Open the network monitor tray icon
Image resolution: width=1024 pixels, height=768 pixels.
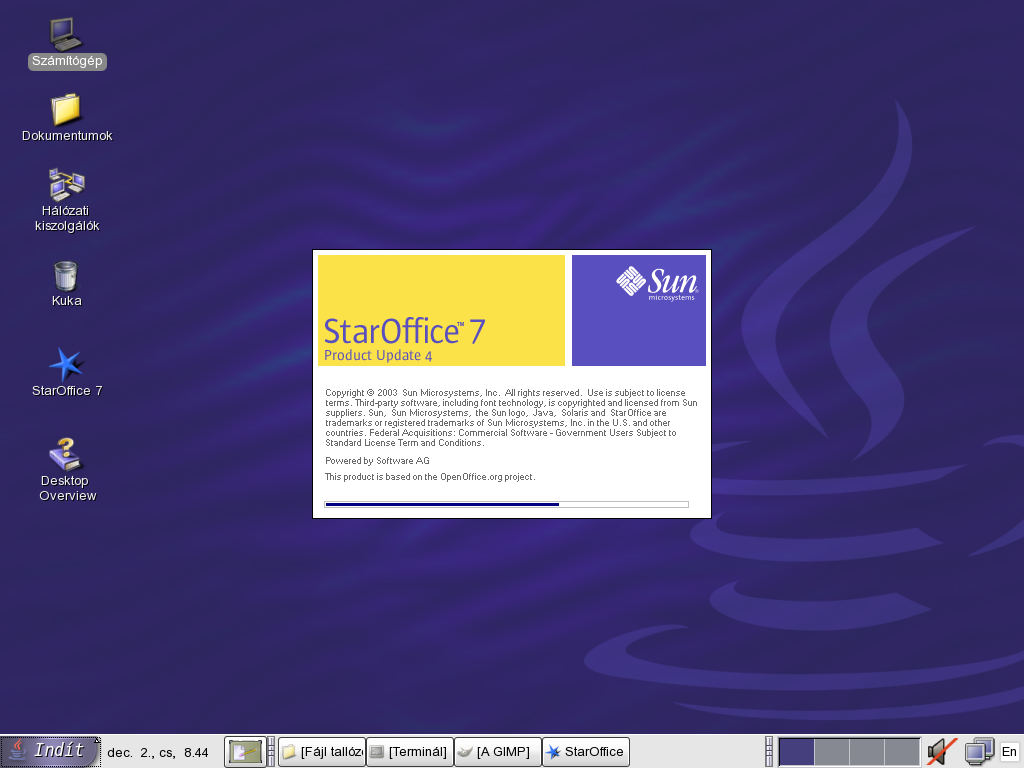(979, 752)
